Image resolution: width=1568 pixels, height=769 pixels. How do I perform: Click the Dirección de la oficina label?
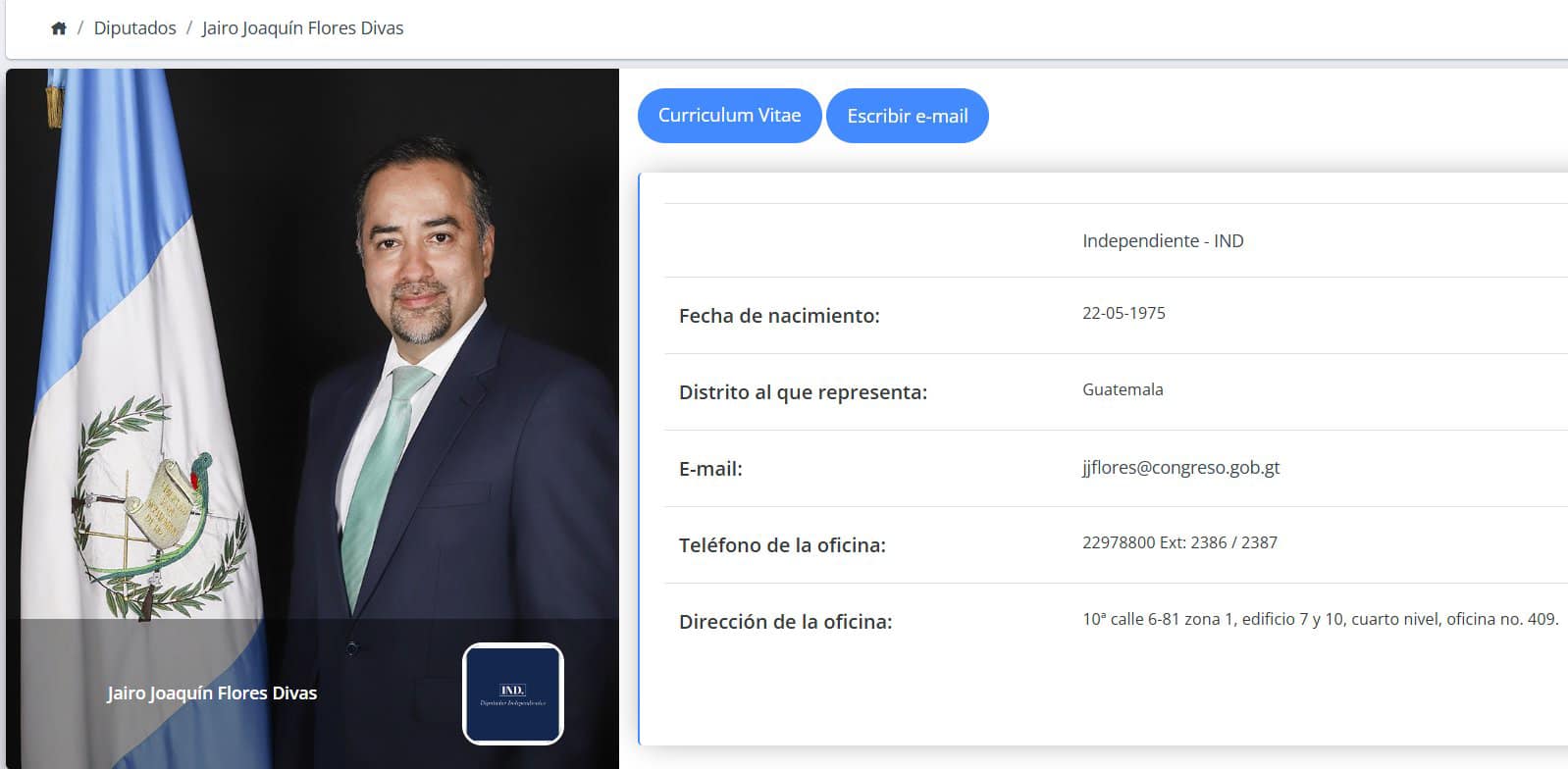click(785, 622)
